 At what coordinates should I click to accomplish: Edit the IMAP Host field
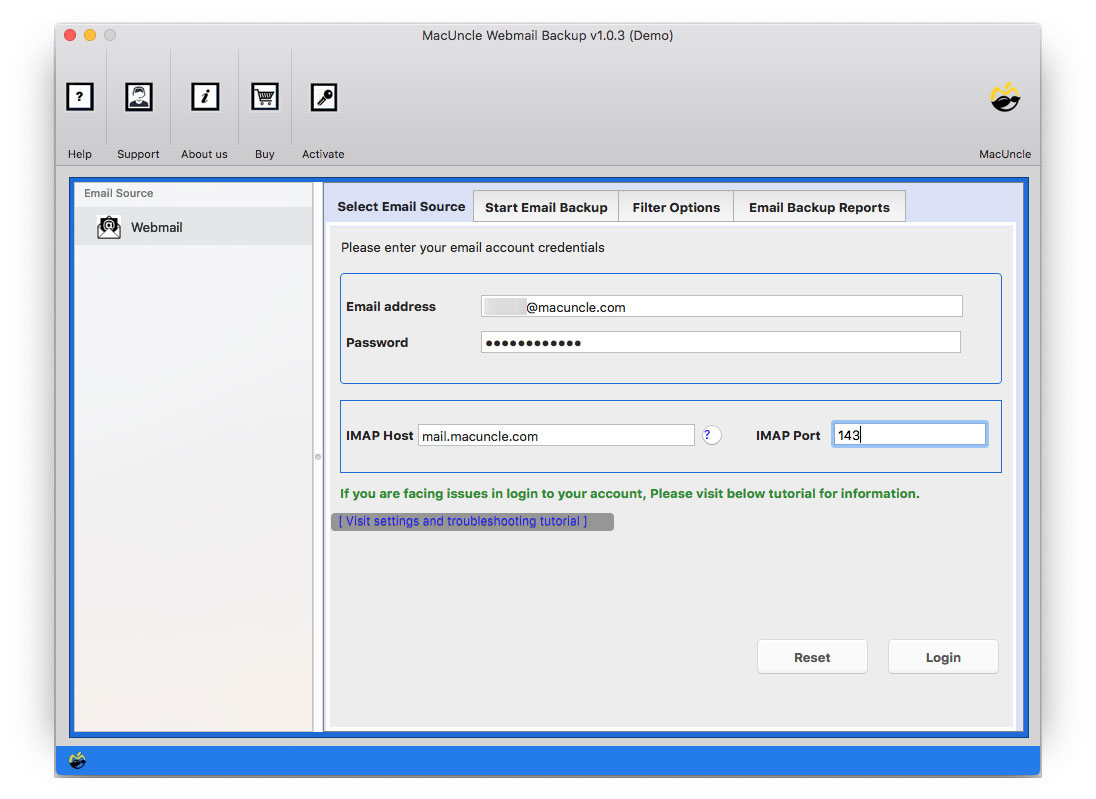pos(556,435)
